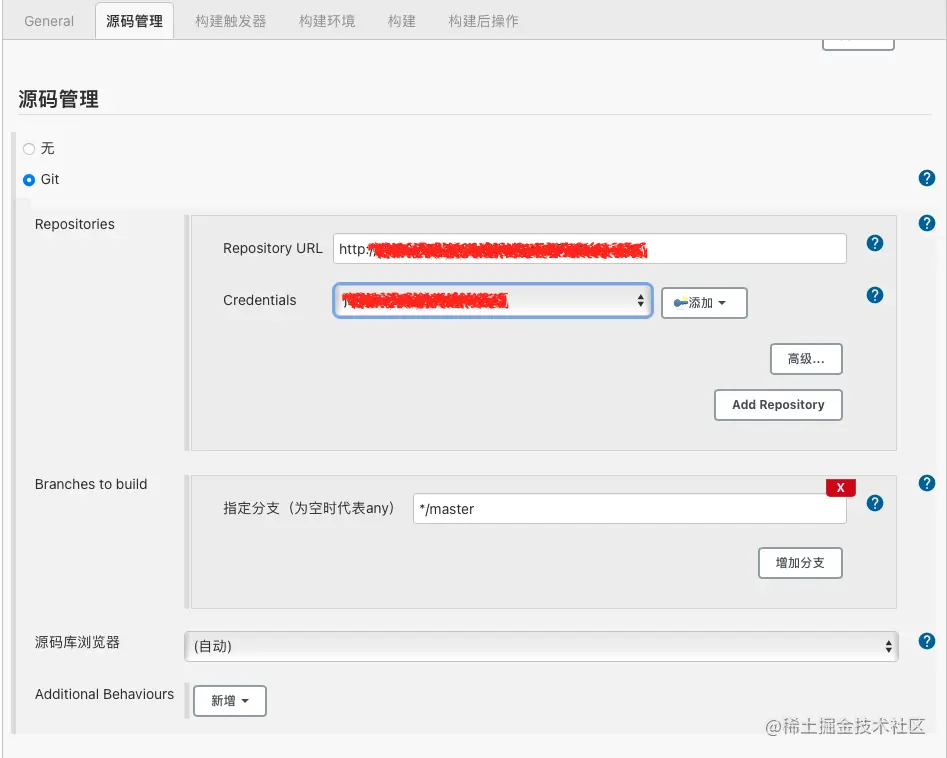This screenshot has height=758, width=947.
Task: Open help icon beside Repository URL
Action: point(875,243)
